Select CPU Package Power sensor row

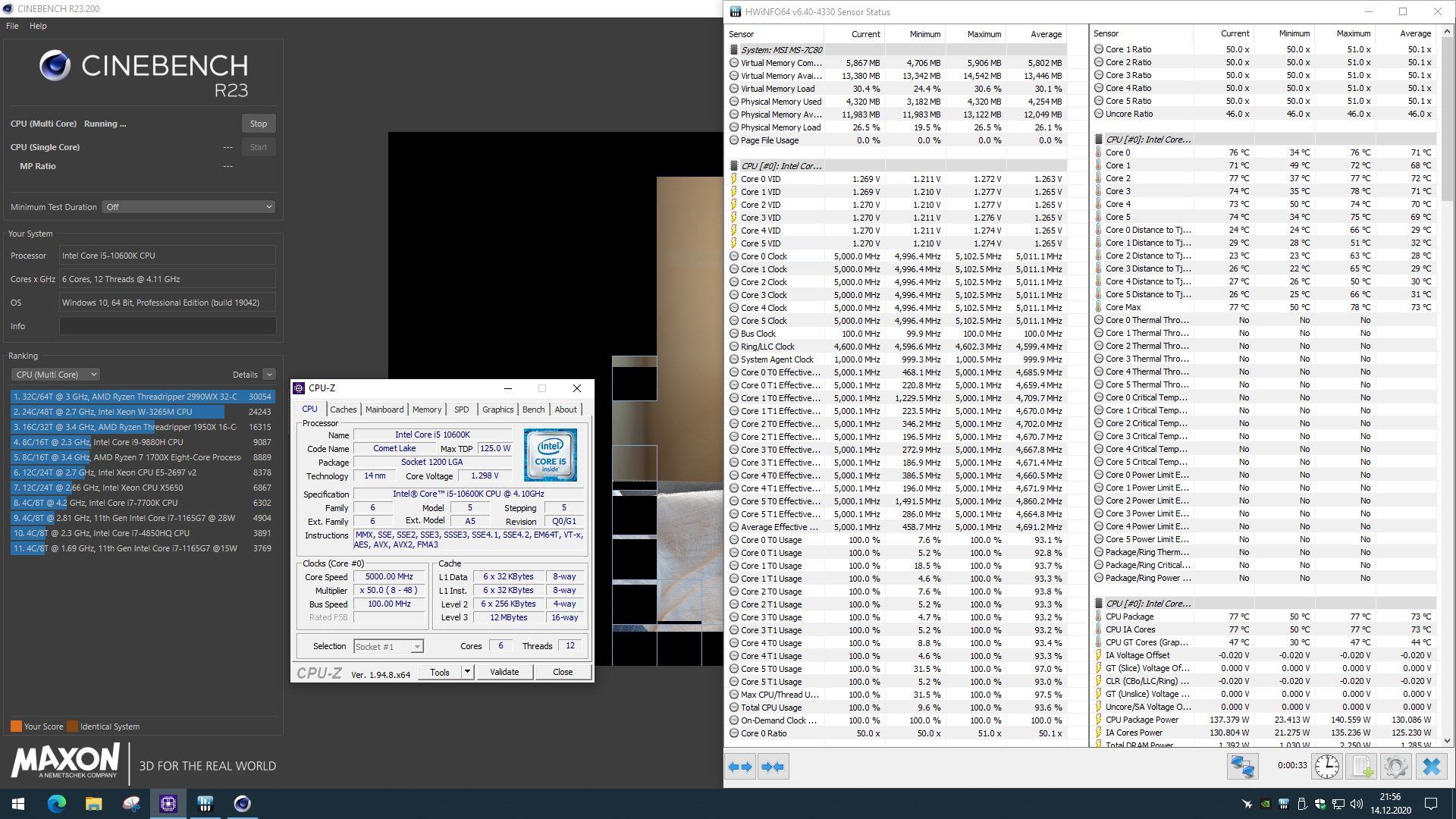(1264, 720)
